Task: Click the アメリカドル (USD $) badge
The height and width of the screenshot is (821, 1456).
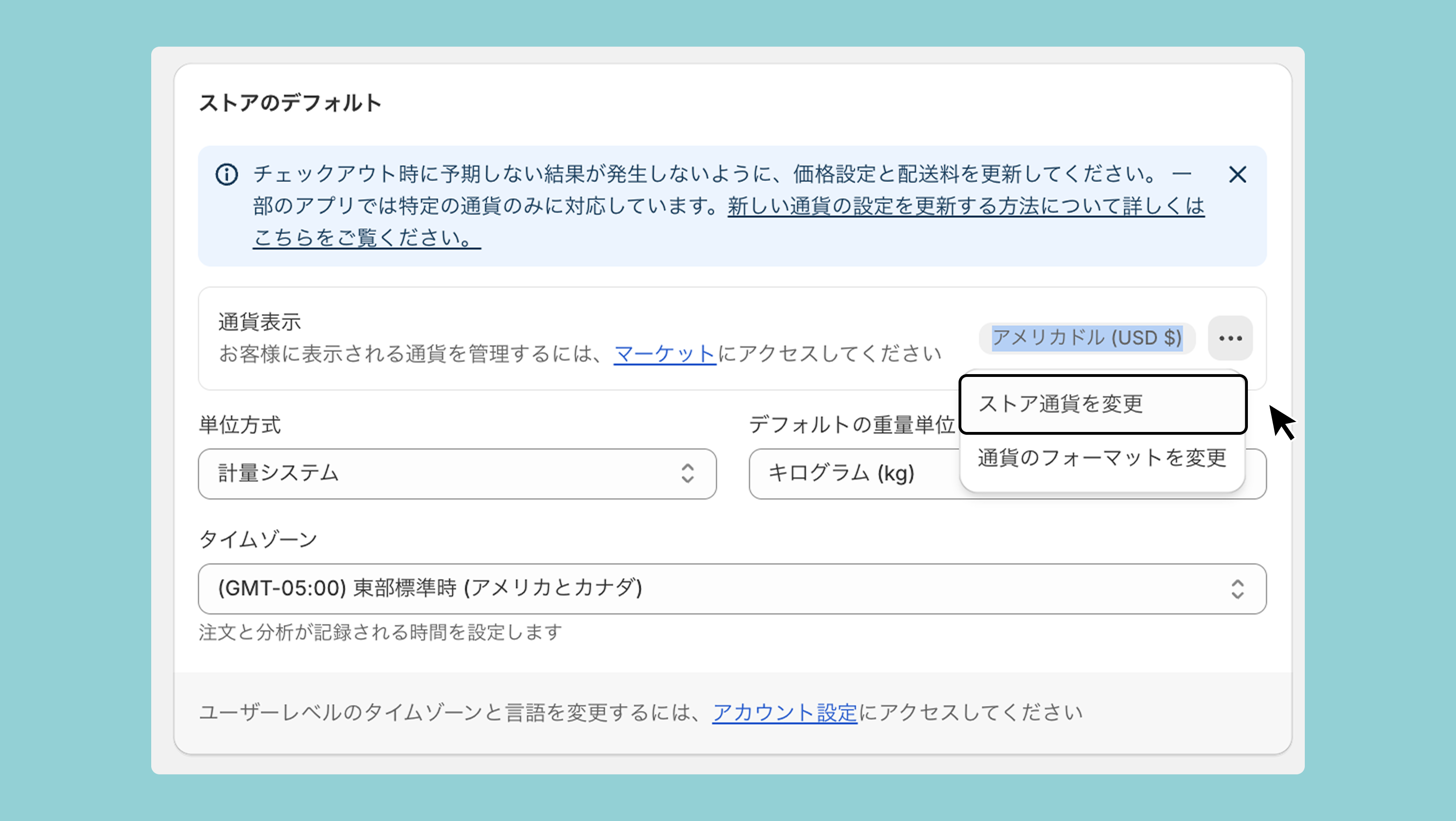Action: 1086,338
